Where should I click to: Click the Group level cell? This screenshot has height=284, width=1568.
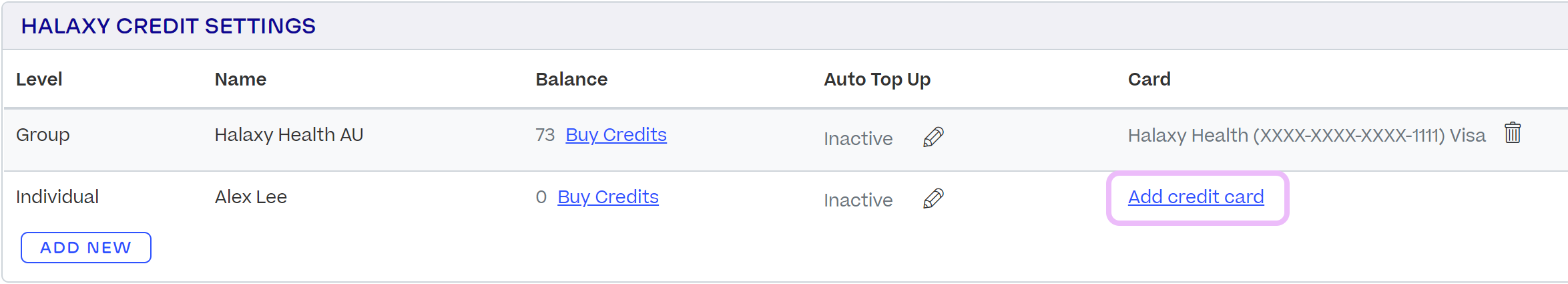coord(43,135)
